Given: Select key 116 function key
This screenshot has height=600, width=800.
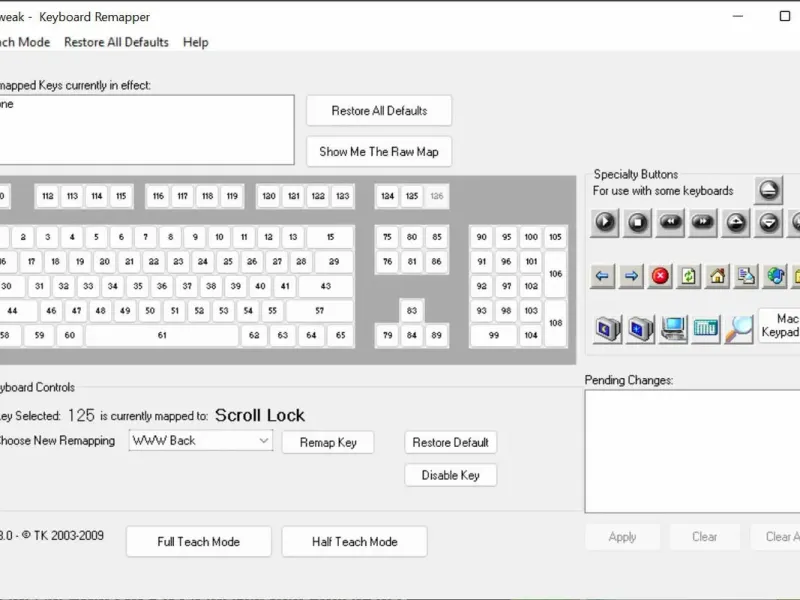Looking at the screenshot, I should 158,196.
